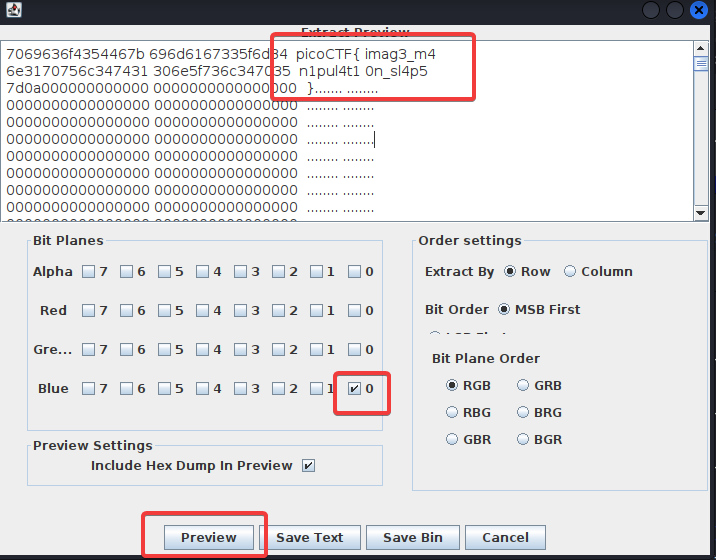Enable Red bit plane 0
The width and height of the screenshot is (716, 560).
coord(354,311)
